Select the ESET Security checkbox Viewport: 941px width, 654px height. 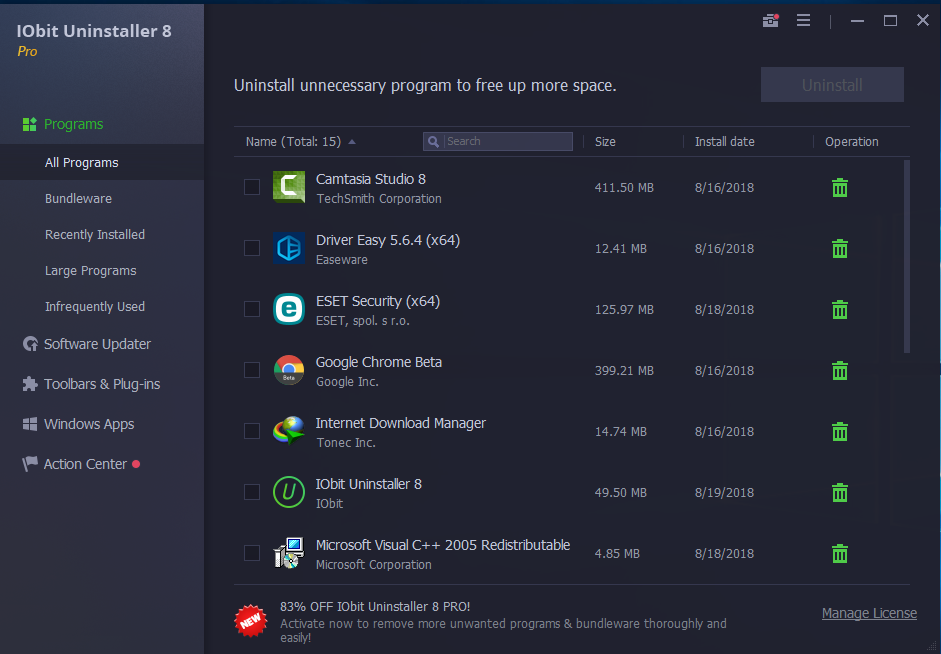pyautogui.click(x=252, y=309)
